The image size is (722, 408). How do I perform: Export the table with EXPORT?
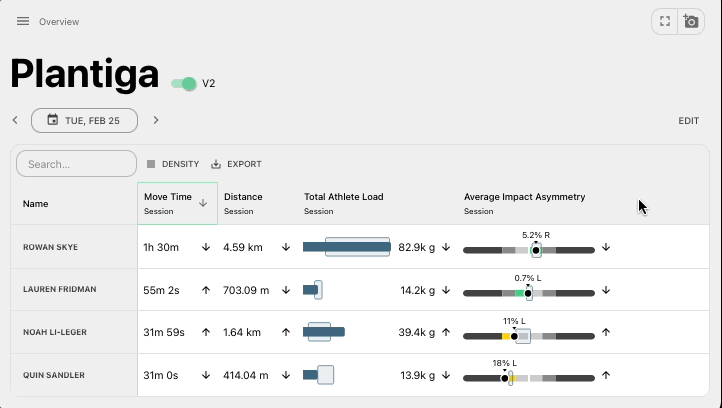(236, 164)
